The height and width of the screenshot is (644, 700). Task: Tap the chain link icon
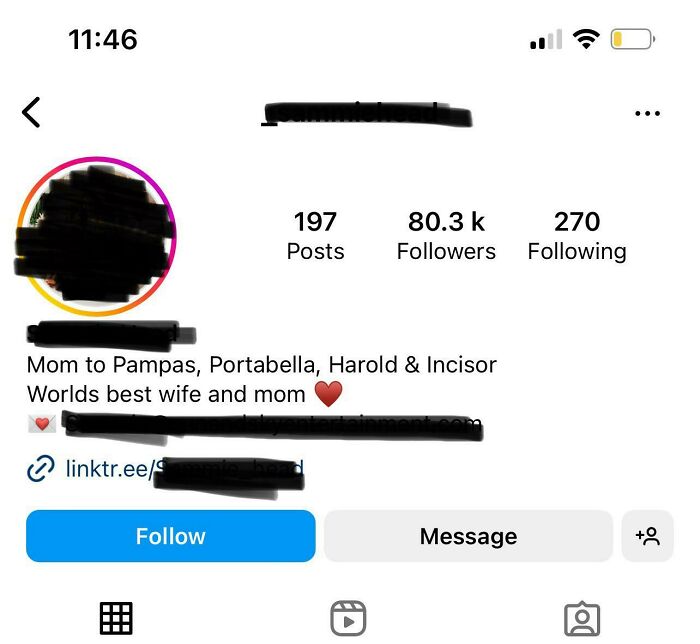41,469
